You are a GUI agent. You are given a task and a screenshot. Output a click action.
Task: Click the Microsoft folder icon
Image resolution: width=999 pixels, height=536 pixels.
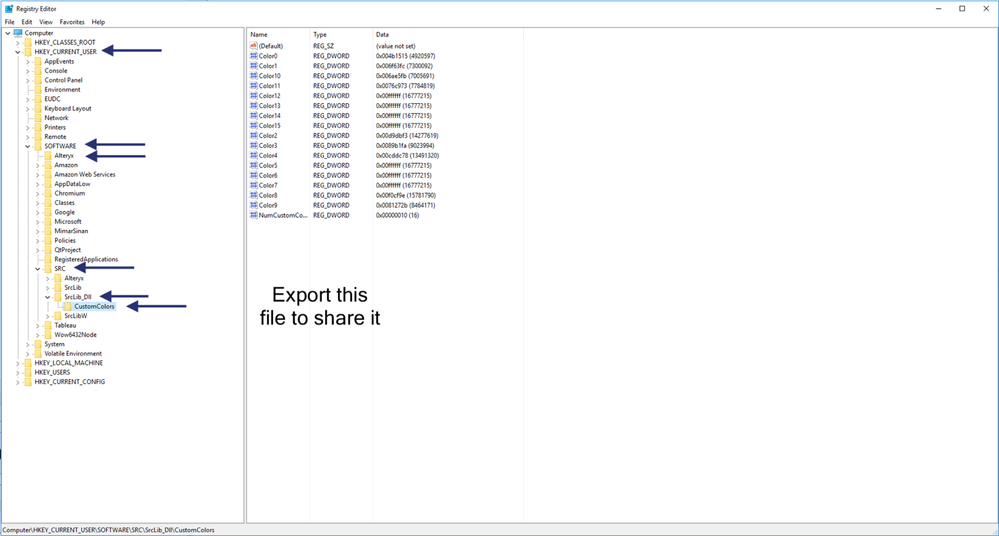48,222
